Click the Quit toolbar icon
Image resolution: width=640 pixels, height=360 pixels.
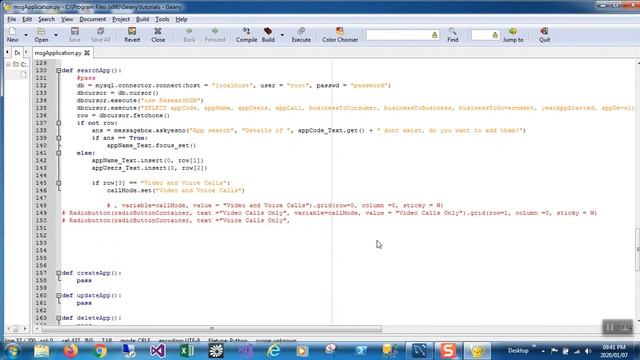544,35
